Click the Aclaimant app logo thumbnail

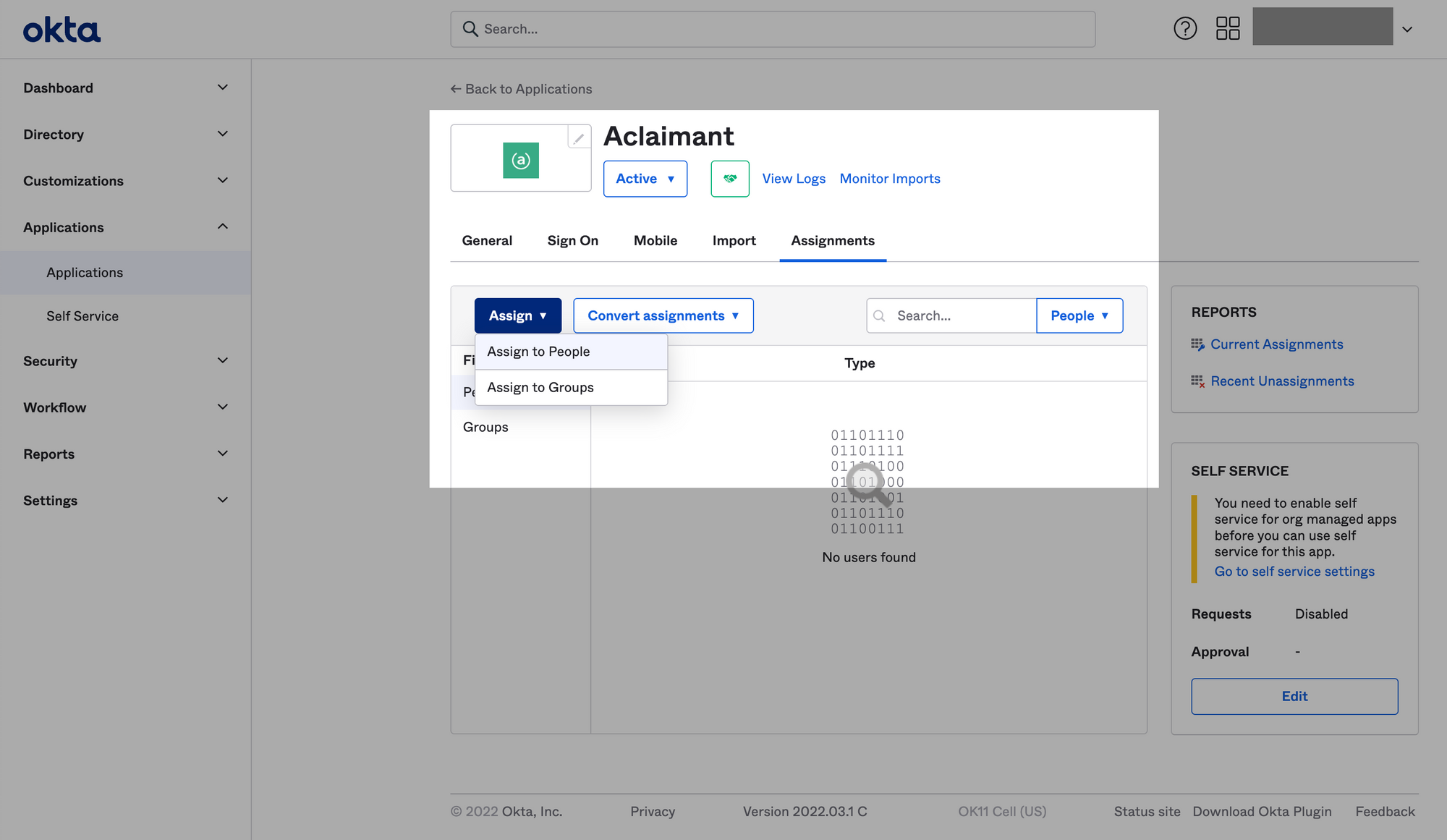[x=521, y=160]
